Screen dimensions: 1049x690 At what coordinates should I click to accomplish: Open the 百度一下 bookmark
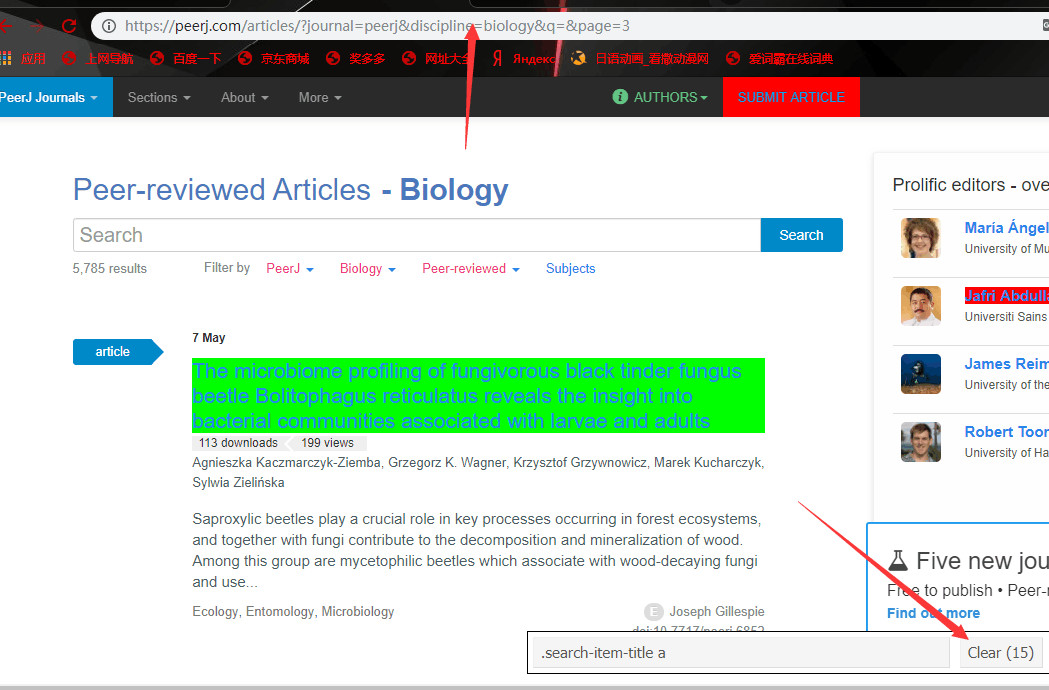pos(185,58)
